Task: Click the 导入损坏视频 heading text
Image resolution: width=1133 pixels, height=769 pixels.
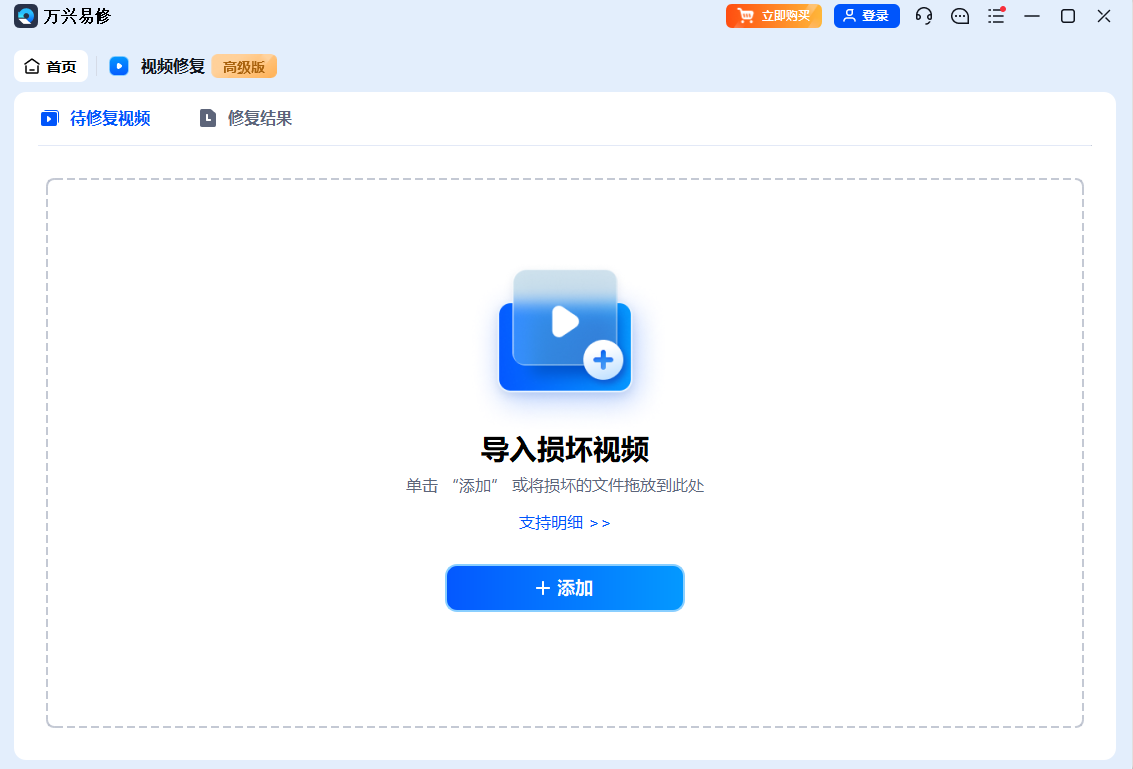Action: pyautogui.click(x=565, y=450)
